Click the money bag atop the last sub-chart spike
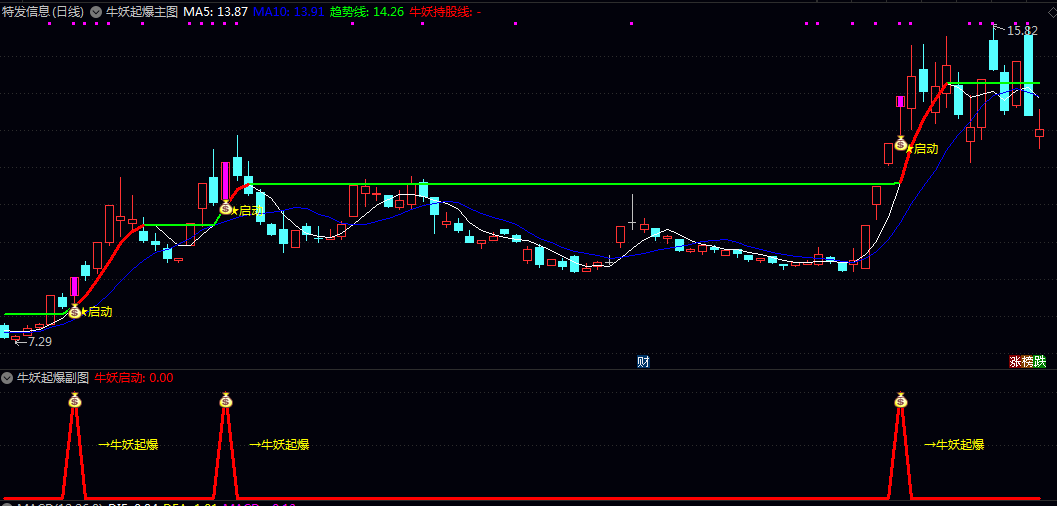The height and width of the screenshot is (506, 1057). pos(901,400)
